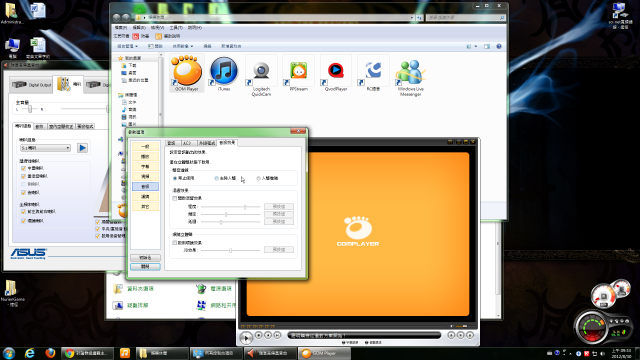Switch to the Chrome window taskbar button
The width and height of the screenshot is (640, 360).
pyautogui.click(x=87, y=353)
